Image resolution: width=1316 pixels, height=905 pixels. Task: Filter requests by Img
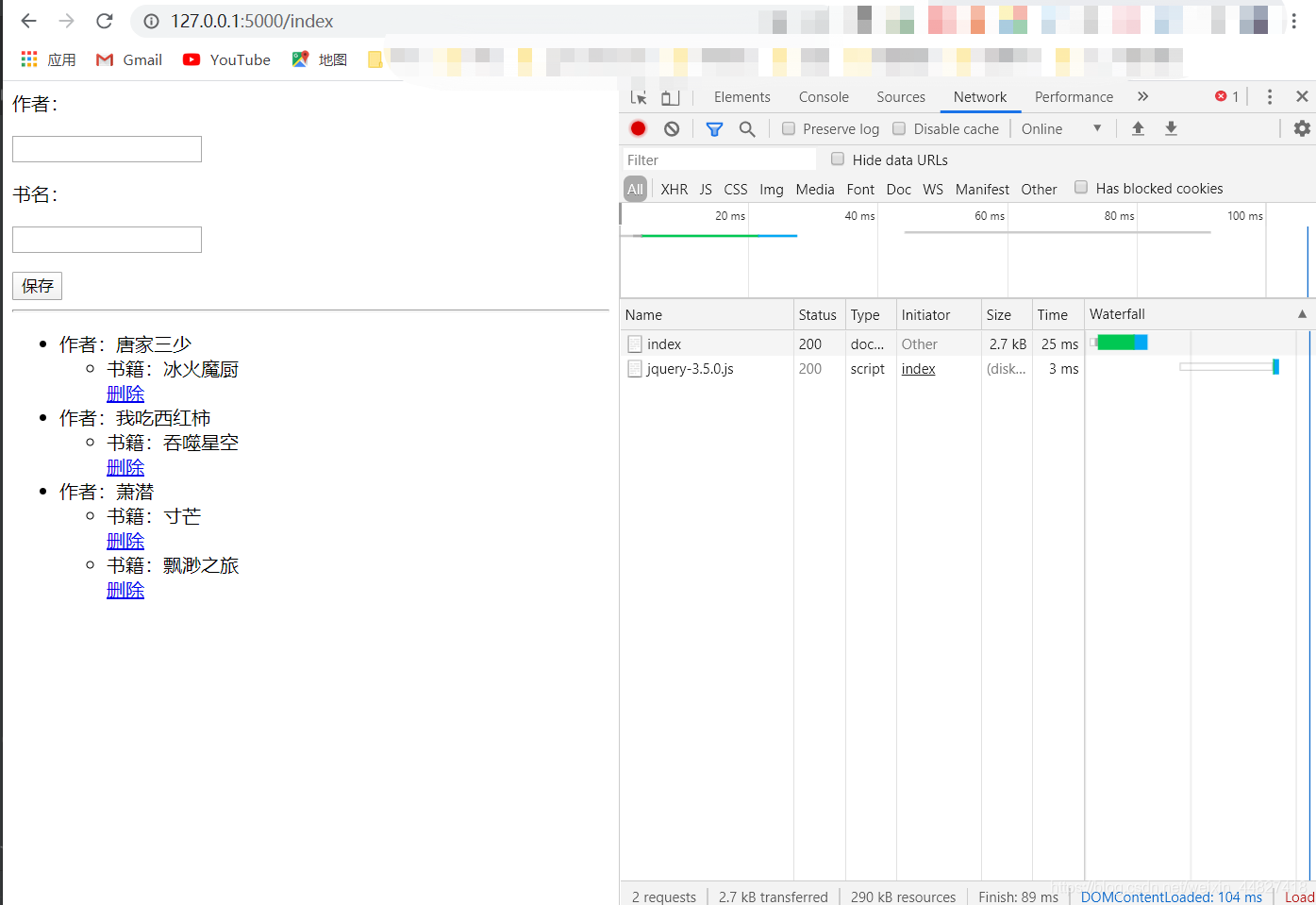(x=772, y=189)
